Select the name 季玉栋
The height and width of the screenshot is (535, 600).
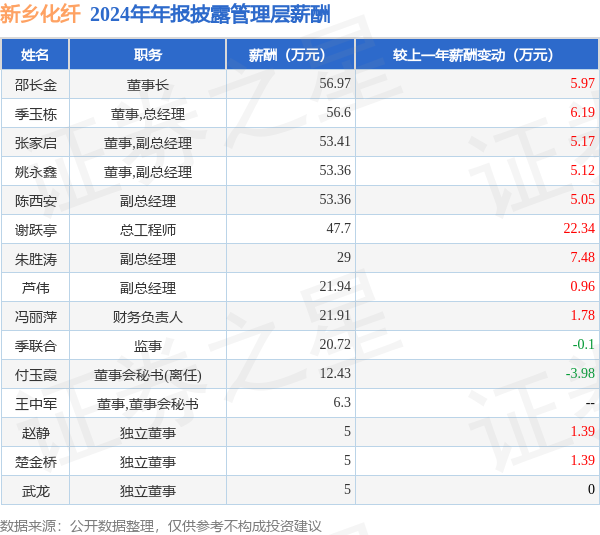pos(36,114)
